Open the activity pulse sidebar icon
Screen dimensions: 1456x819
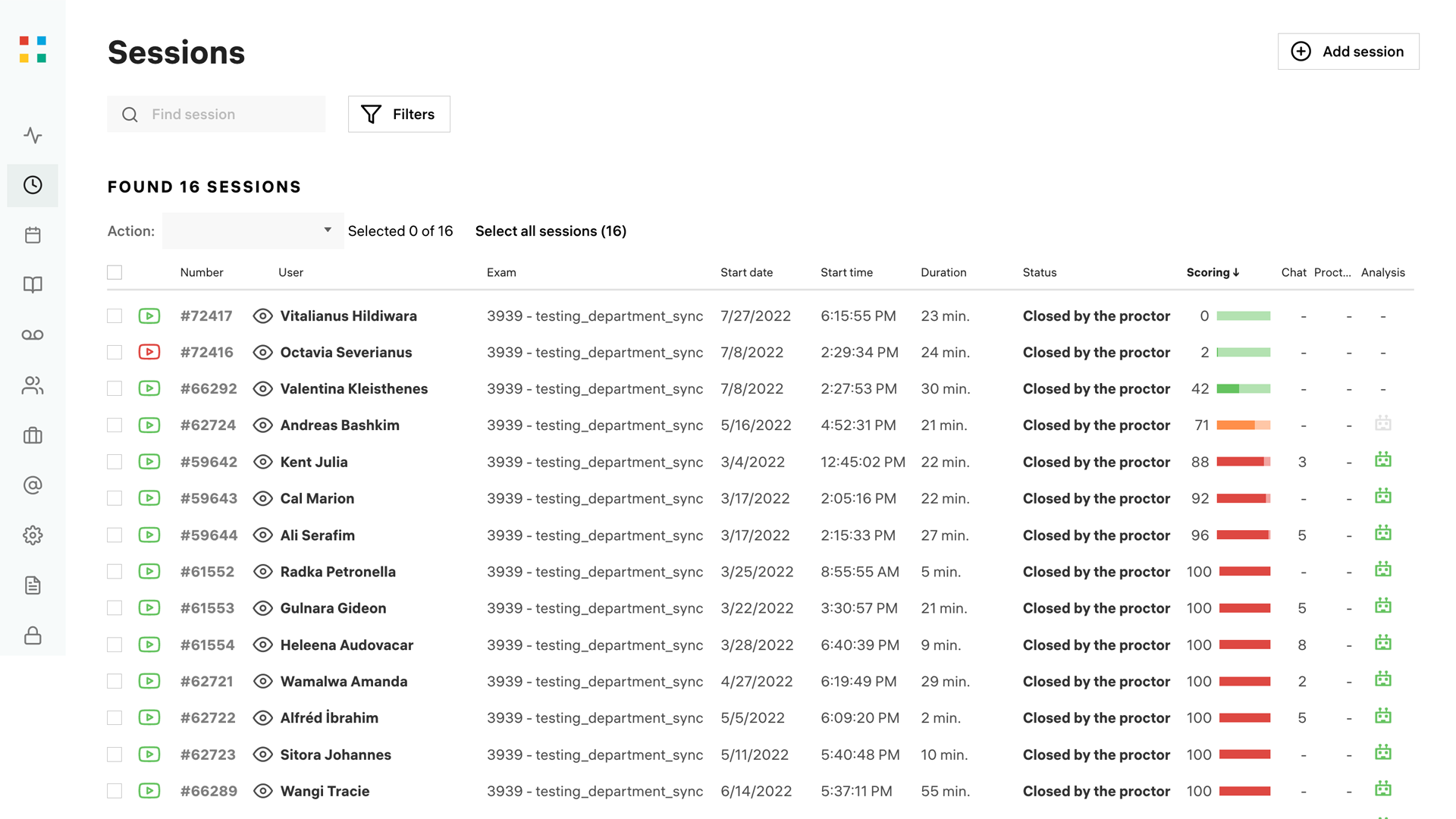[33, 136]
